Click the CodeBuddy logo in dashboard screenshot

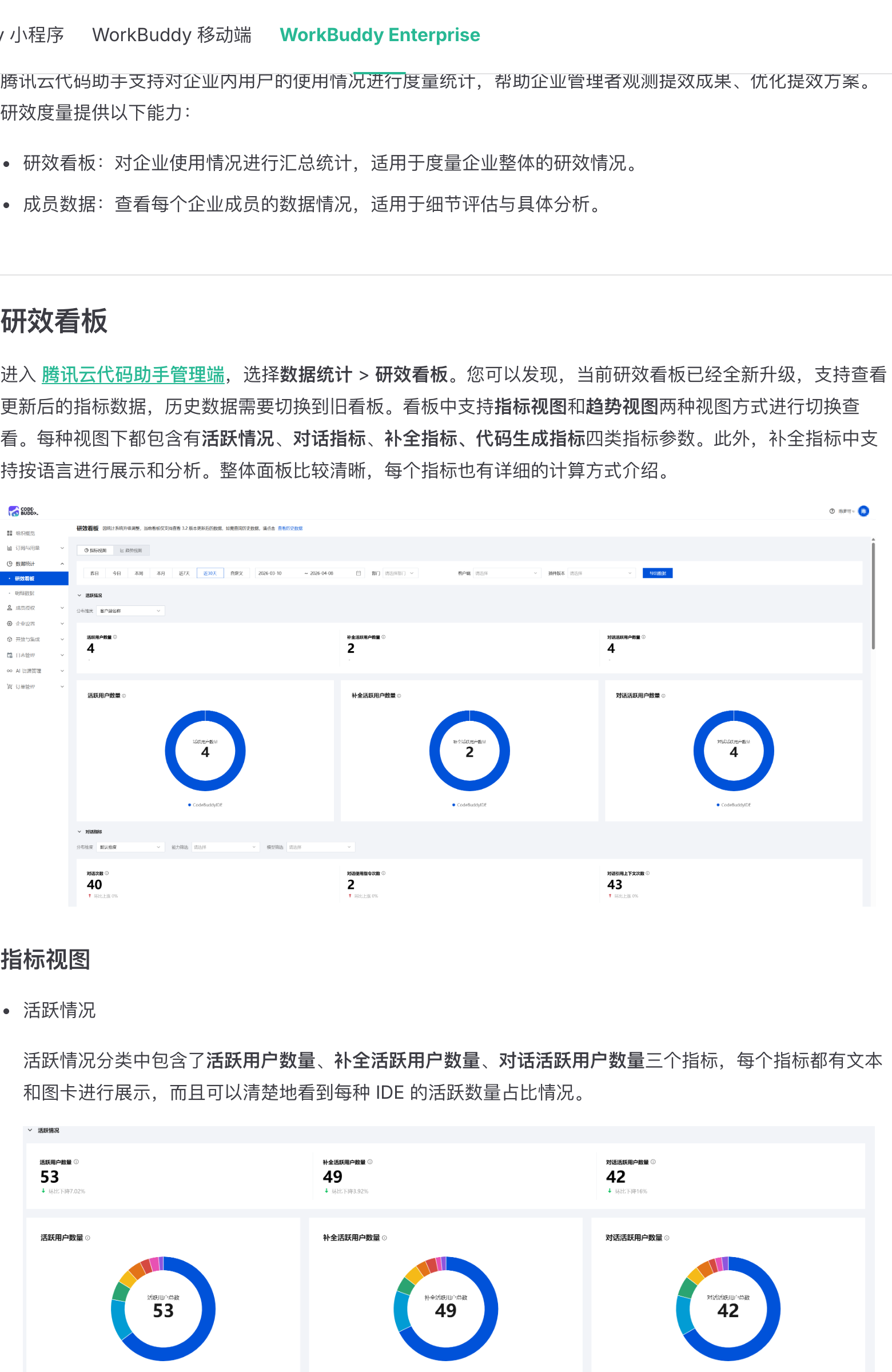23,510
